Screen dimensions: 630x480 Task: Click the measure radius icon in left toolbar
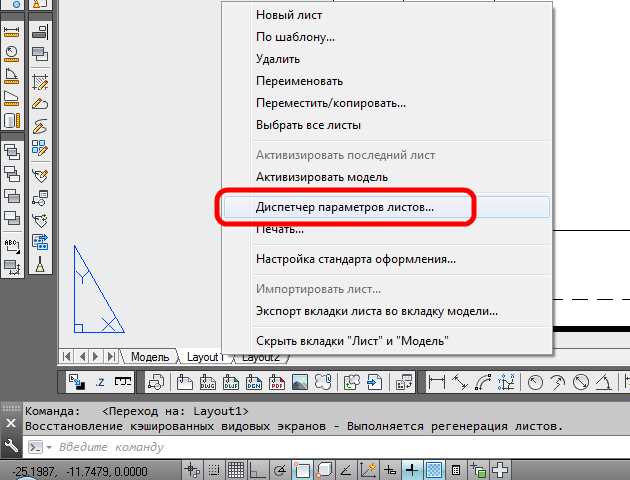coord(12,51)
